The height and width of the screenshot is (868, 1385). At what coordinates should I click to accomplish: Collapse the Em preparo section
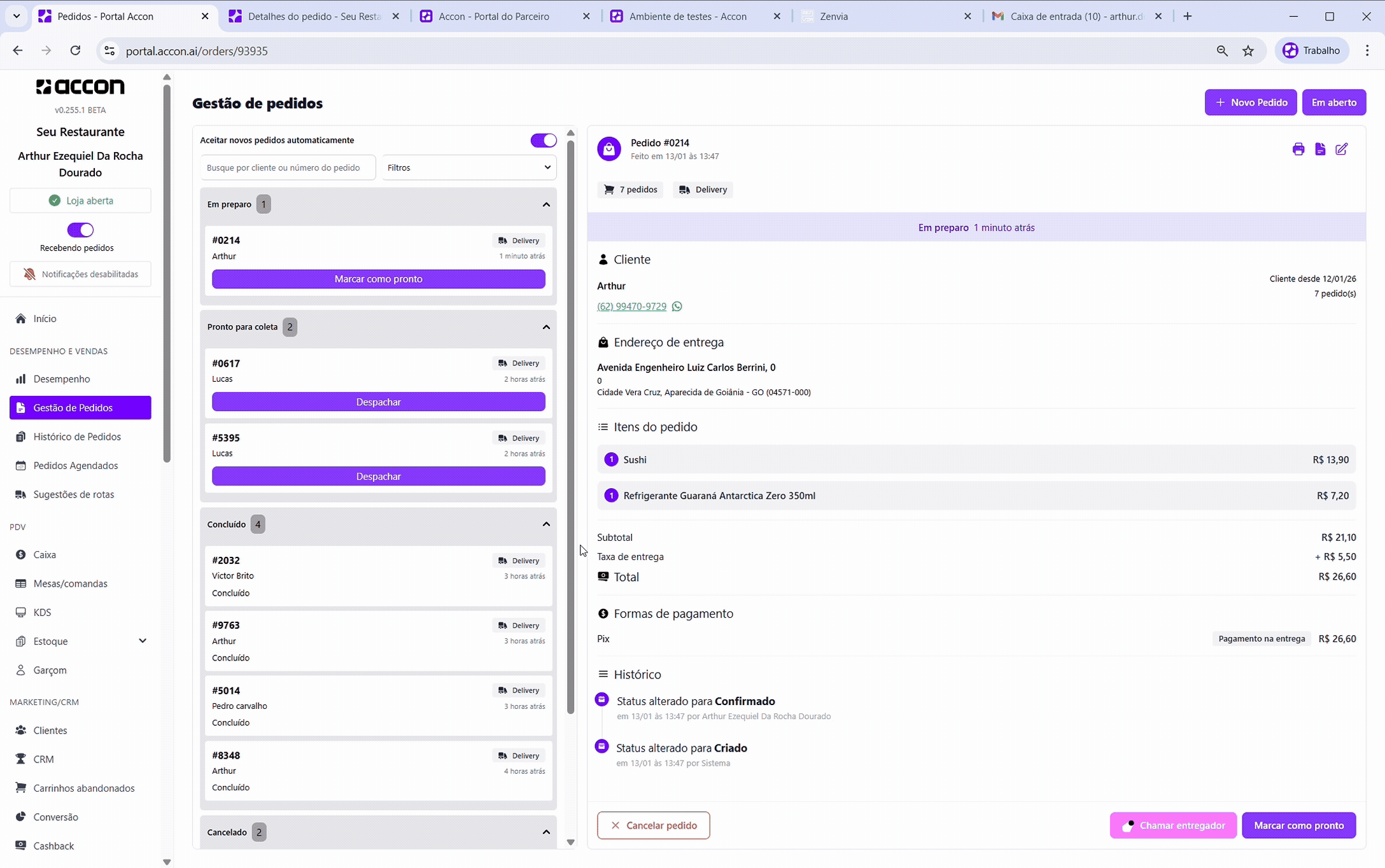point(545,204)
